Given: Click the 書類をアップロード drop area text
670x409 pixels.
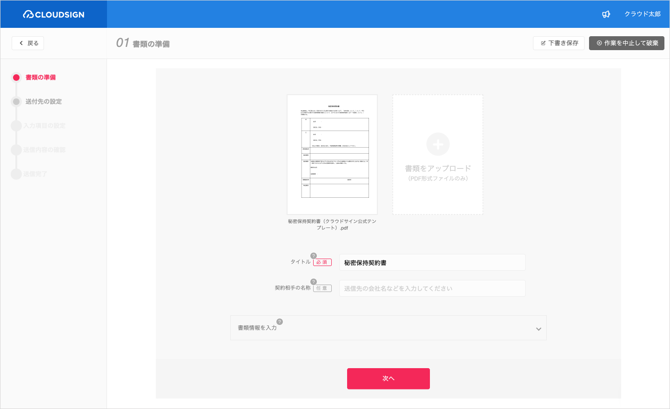Looking at the screenshot, I should [437, 169].
